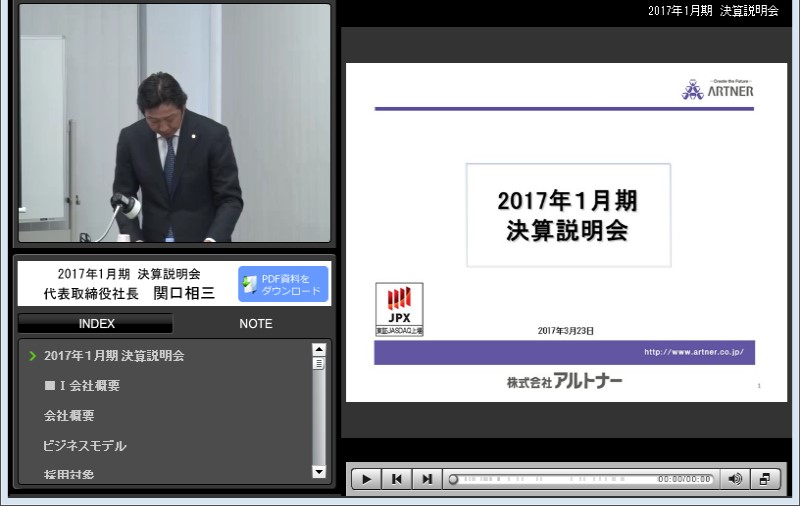Click the green download arrow icon
The height and width of the screenshot is (506, 800).
pyautogui.click(x=249, y=284)
